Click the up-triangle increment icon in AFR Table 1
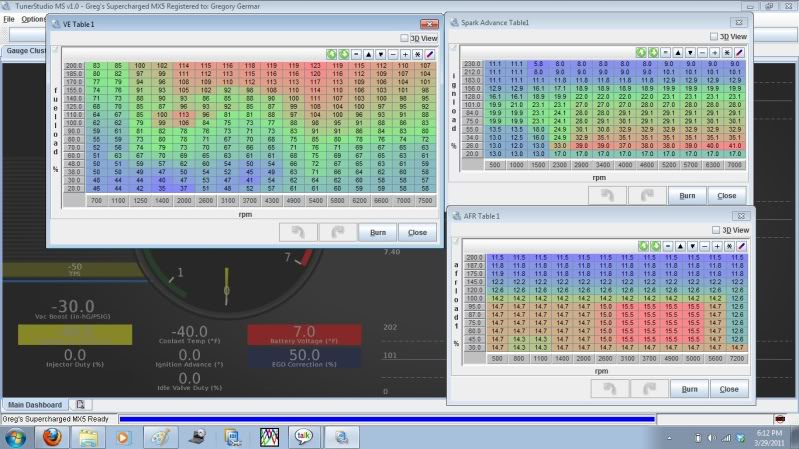The height and width of the screenshot is (449, 799). [x=680, y=246]
